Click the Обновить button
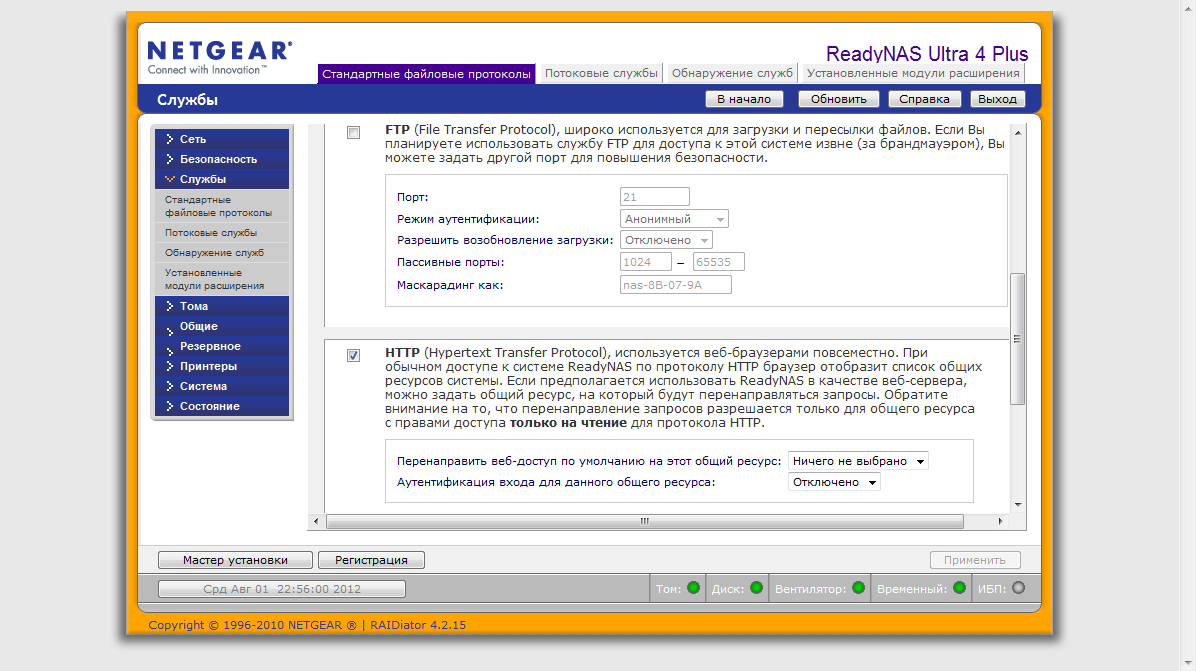 coord(838,99)
